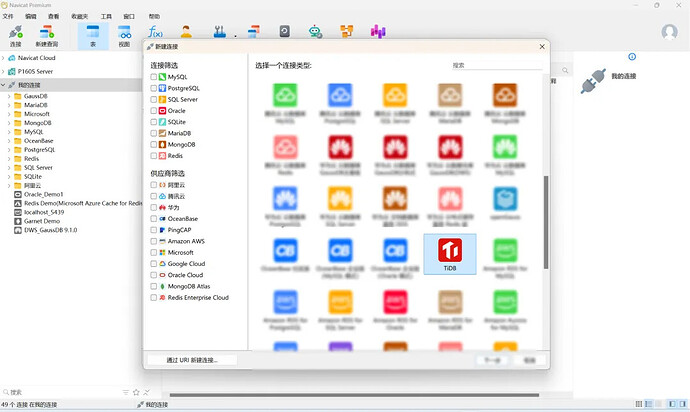Click the blue info icon in right panel
This screenshot has height=412, width=690.
[x=632, y=56]
